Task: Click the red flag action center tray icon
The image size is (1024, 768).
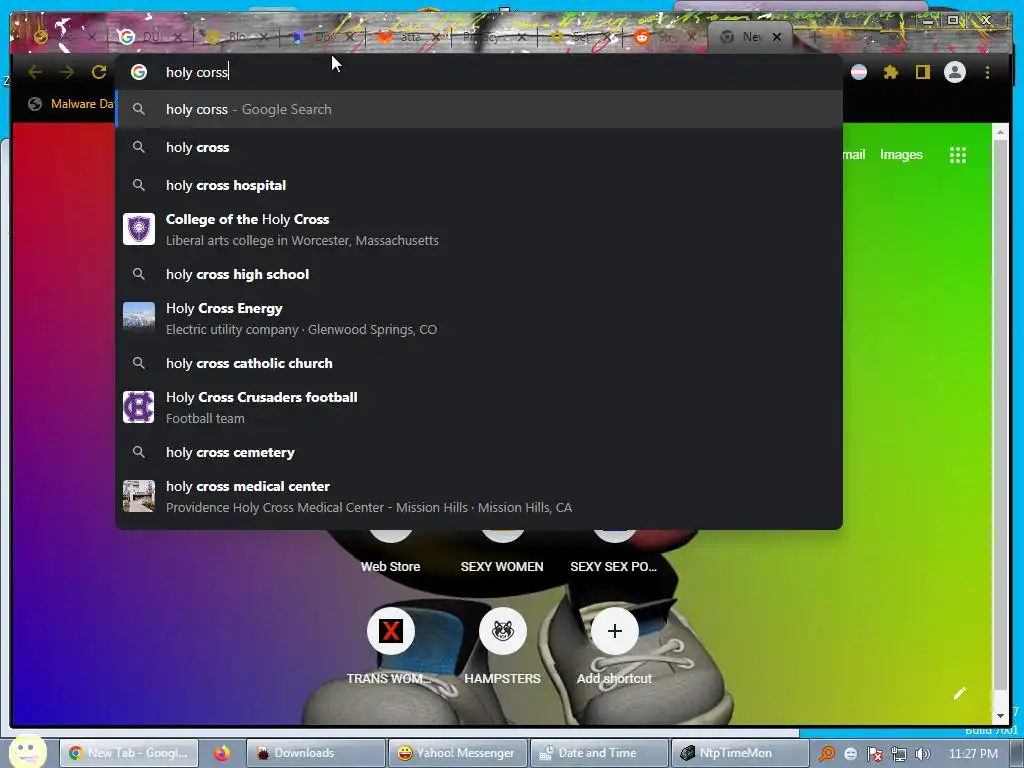Action: [875, 754]
